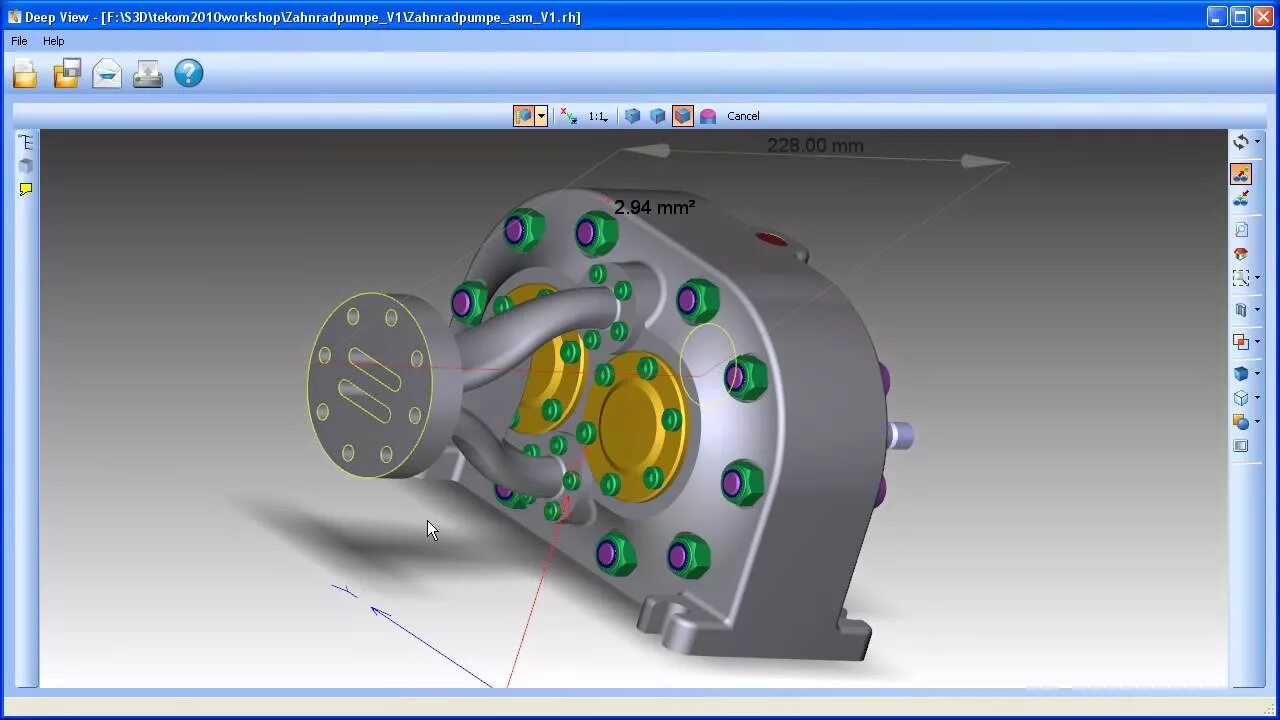The width and height of the screenshot is (1280, 720).
Task: Click the 228.00 mm dimension label
Action: click(815, 146)
